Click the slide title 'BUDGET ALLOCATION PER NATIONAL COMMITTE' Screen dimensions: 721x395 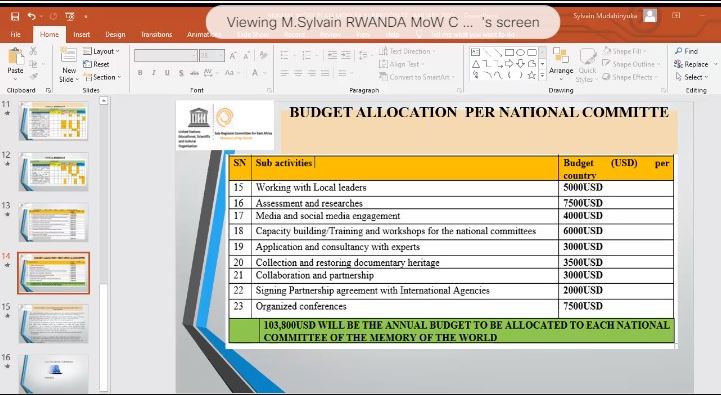479,112
